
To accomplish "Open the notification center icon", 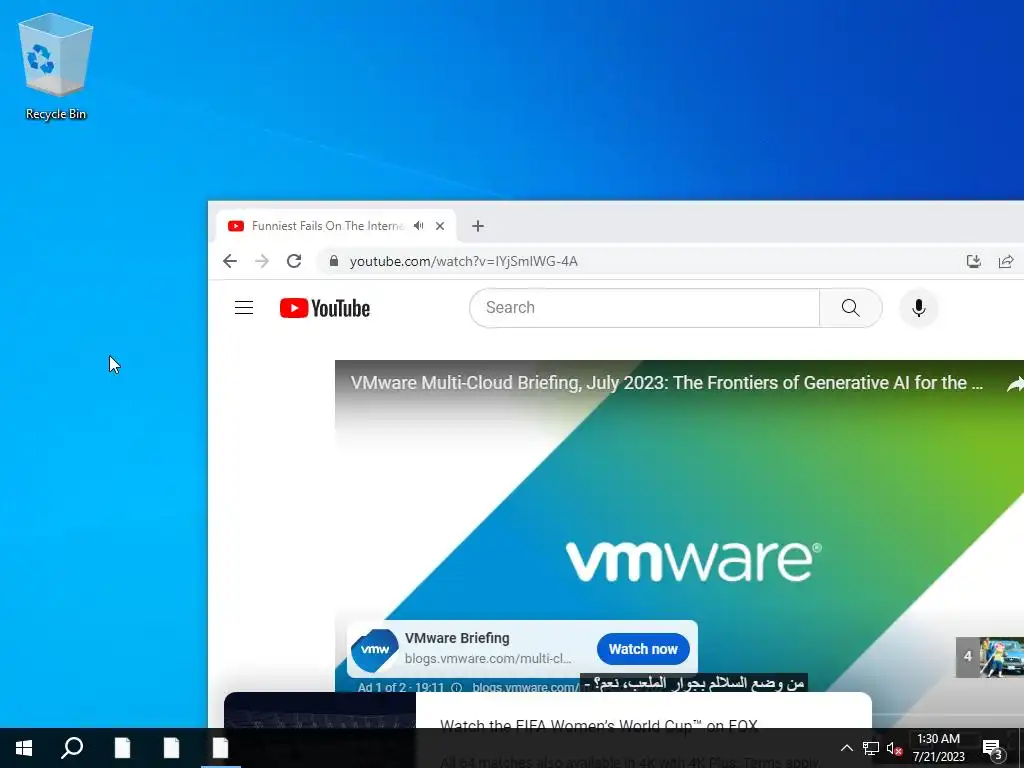I will (992, 748).
